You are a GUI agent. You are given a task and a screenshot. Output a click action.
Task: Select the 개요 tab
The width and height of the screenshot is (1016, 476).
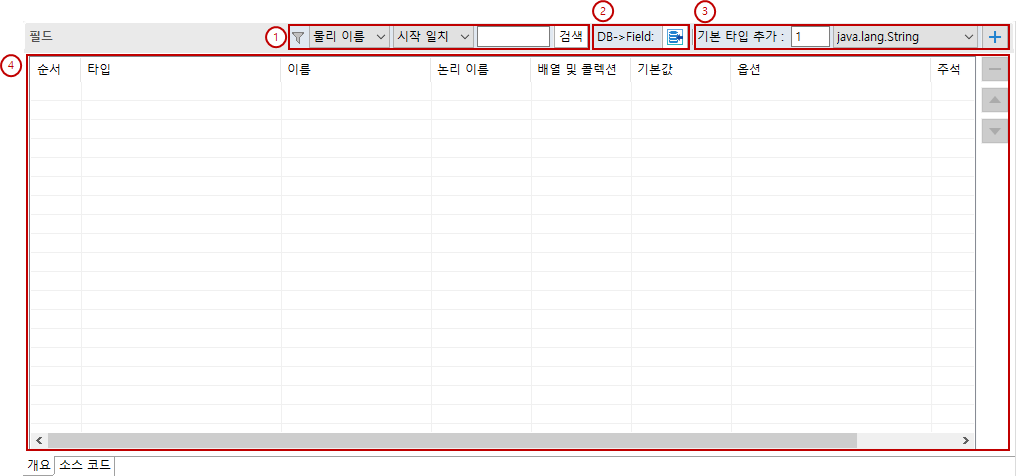(x=39, y=465)
